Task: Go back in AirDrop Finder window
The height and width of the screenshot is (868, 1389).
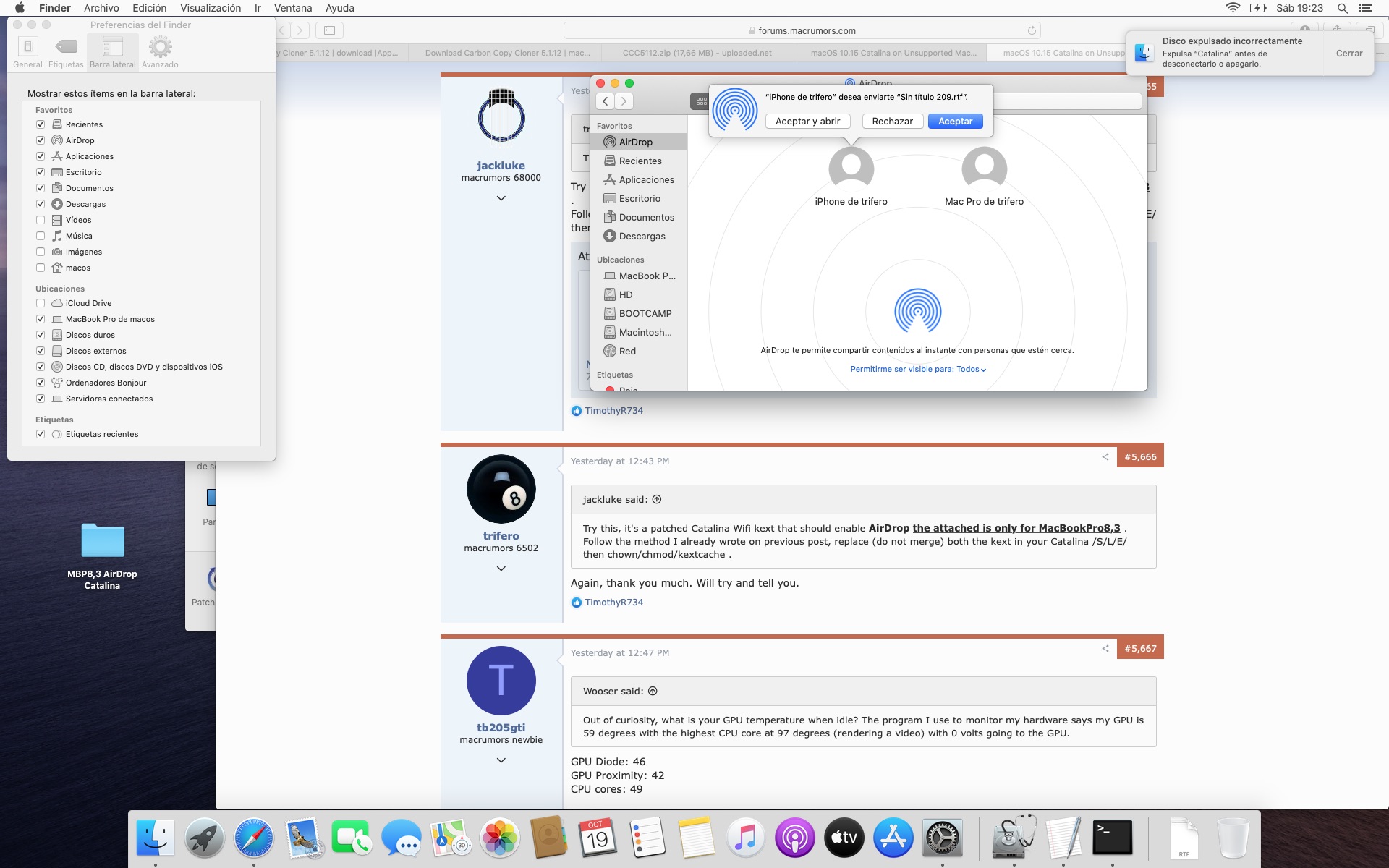Action: point(606,101)
